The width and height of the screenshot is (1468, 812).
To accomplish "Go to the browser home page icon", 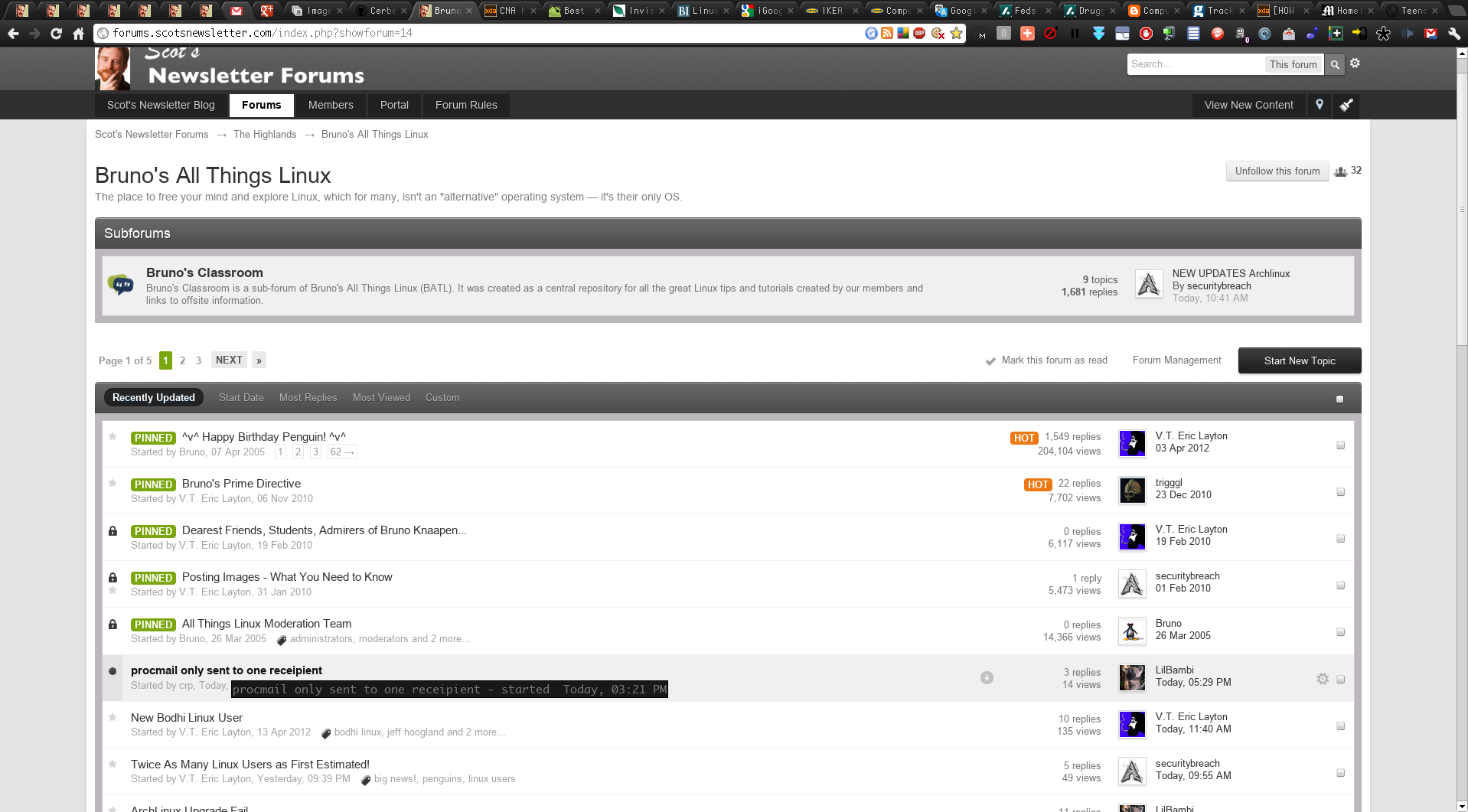I will (x=78, y=34).
